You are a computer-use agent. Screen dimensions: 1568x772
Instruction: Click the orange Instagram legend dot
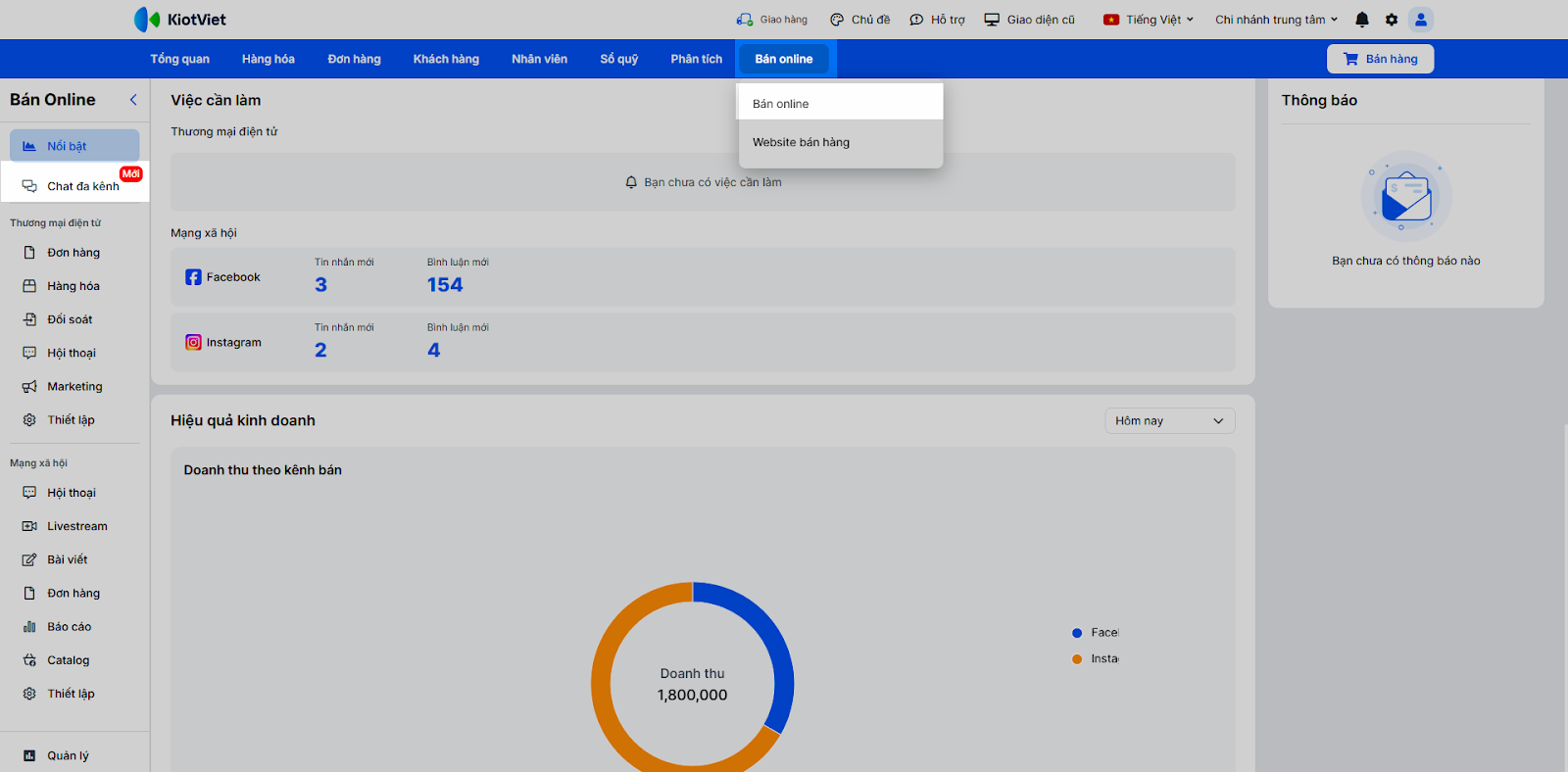[x=1077, y=659]
